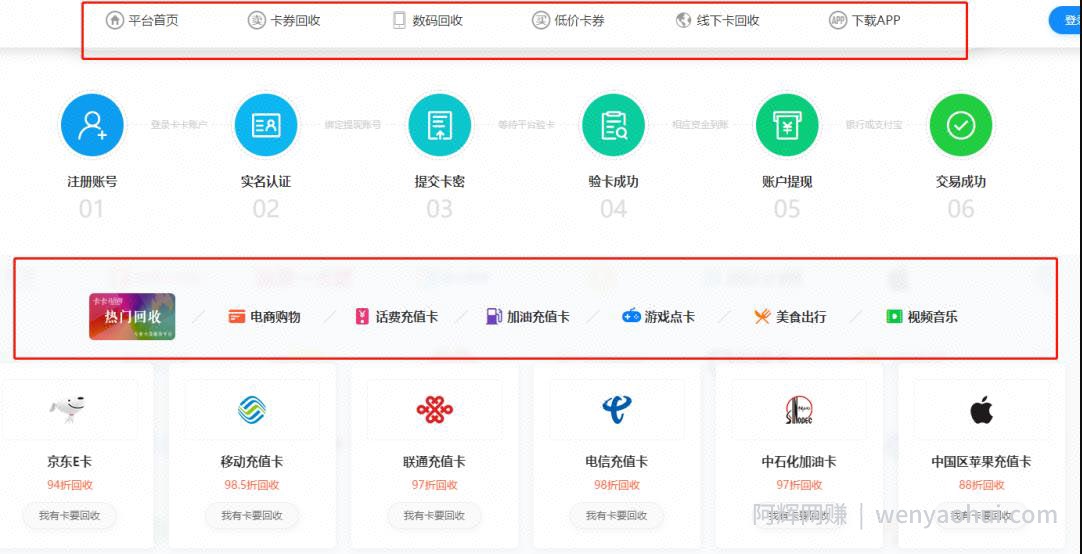Click the 买 icon beside 低价卡券
Viewport: 1082px width, 554px height.
541,20
